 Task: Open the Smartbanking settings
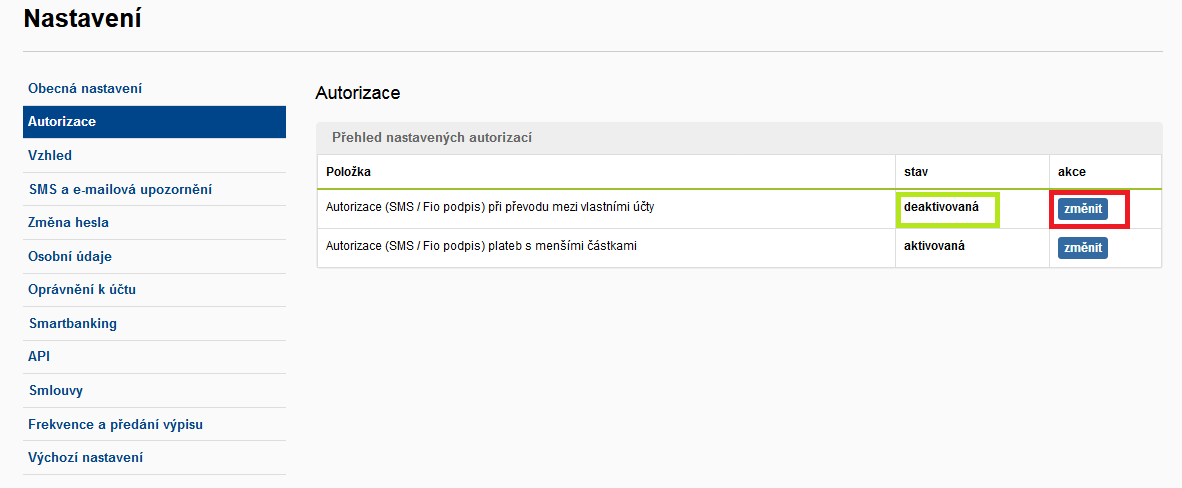click(x=154, y=324)
